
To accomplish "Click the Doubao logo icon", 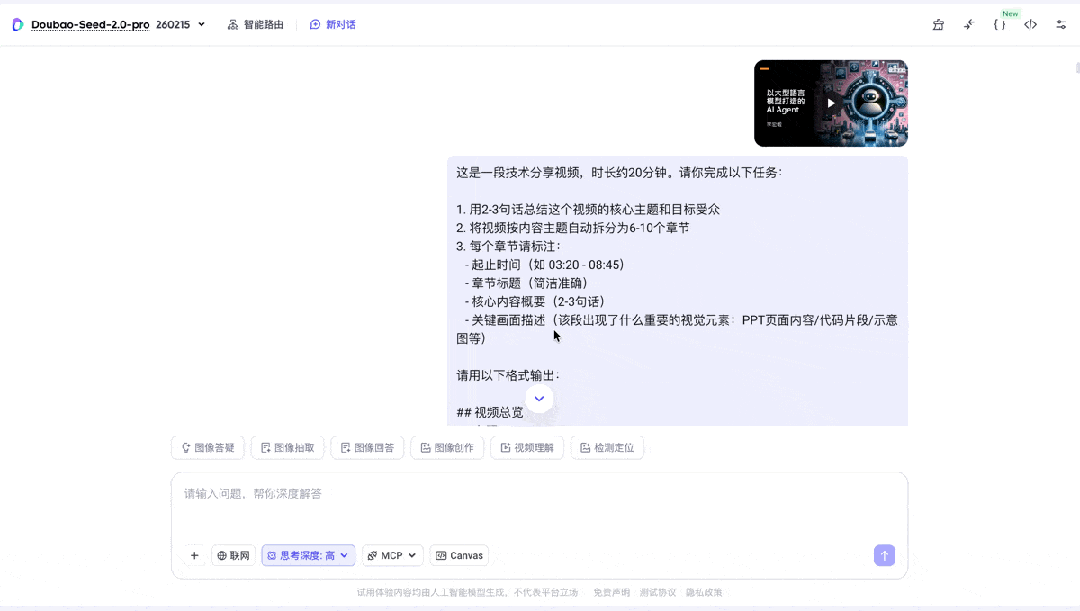I will pyautogui.click(x=16, y=22).
